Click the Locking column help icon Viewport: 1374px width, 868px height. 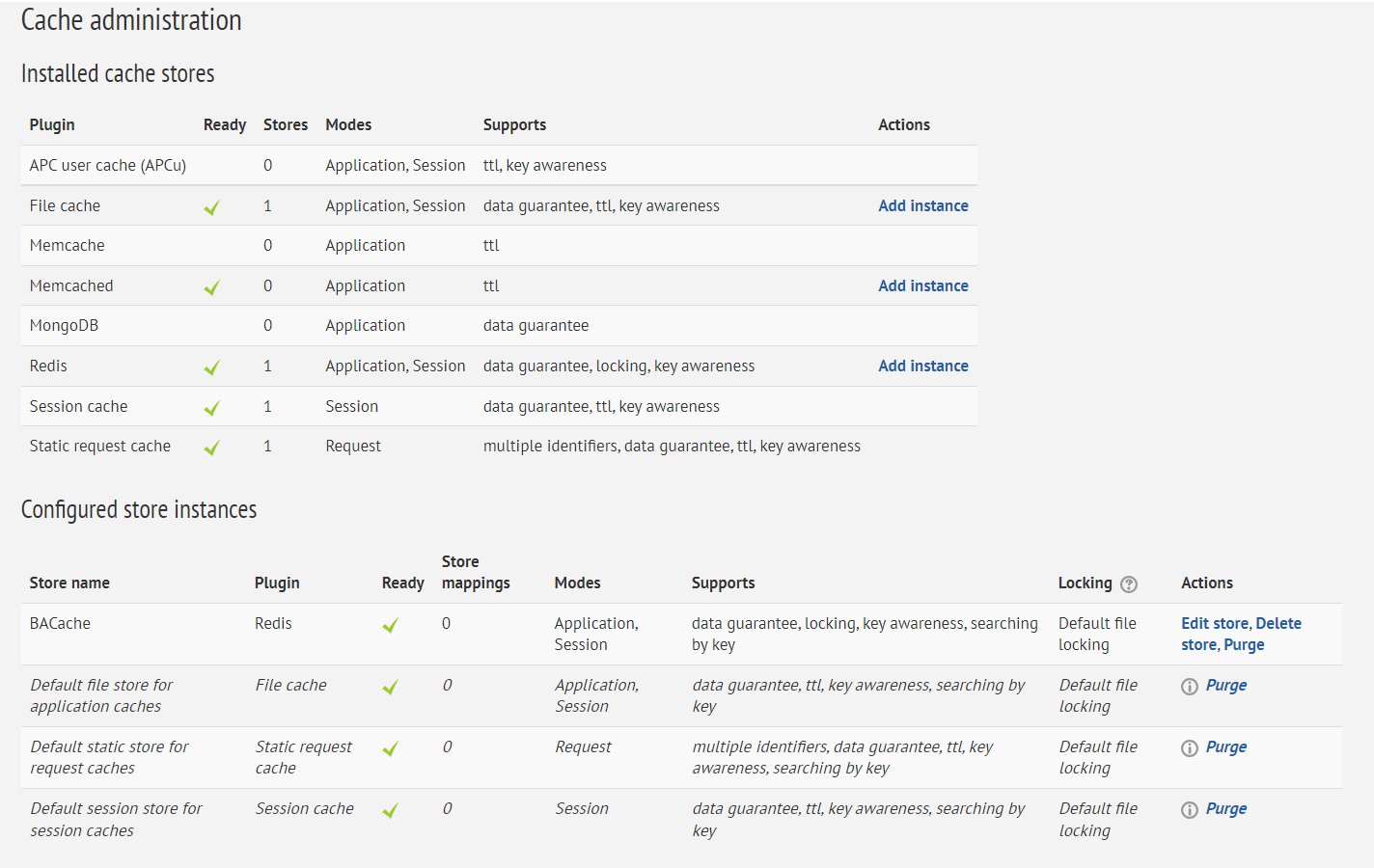(1131, 583)
